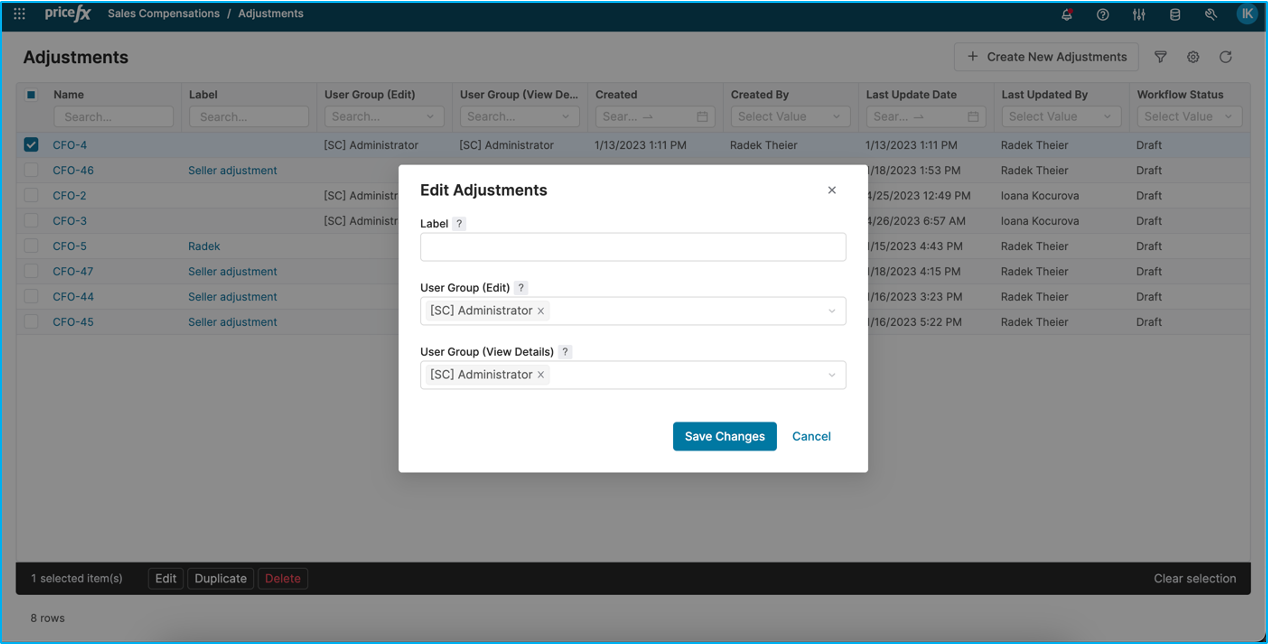1268x644 pixels.
Task: Click the help question mark icon in header
Action: pyautogui.click(x=1103, y=14)
